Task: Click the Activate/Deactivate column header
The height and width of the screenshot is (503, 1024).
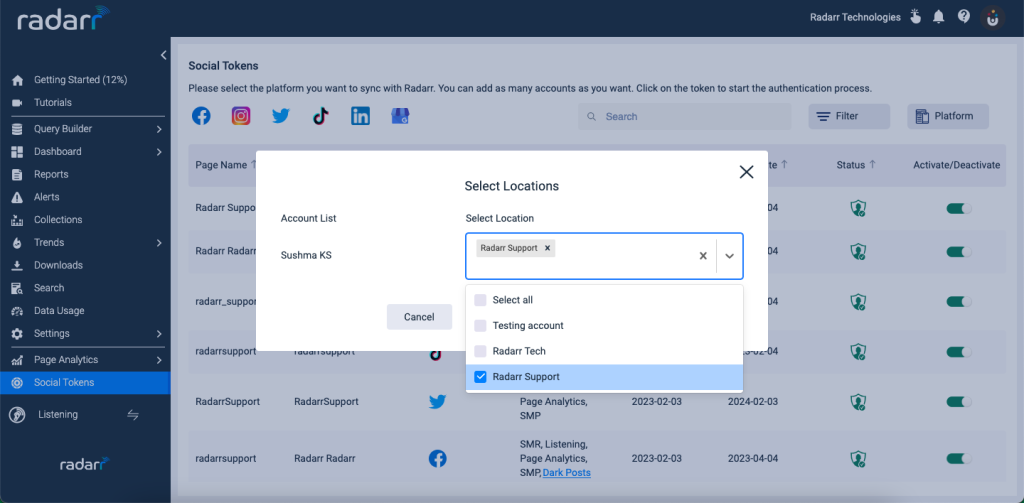Action: (x=956, y=165)
